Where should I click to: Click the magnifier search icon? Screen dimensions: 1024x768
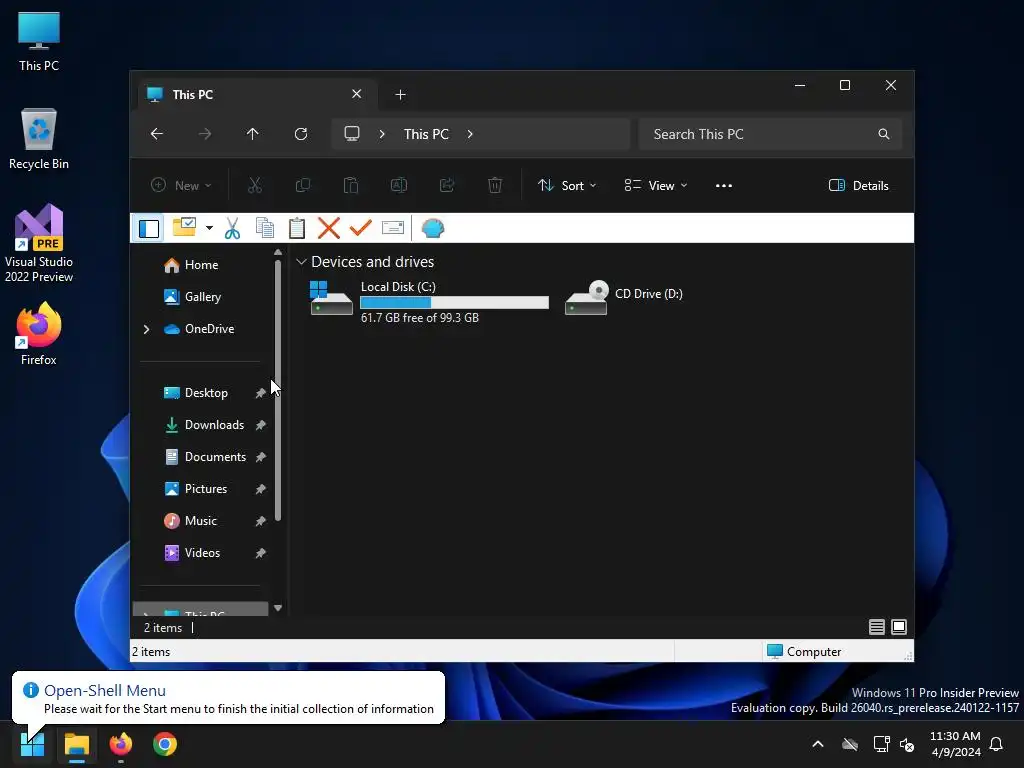coord(884,134)
